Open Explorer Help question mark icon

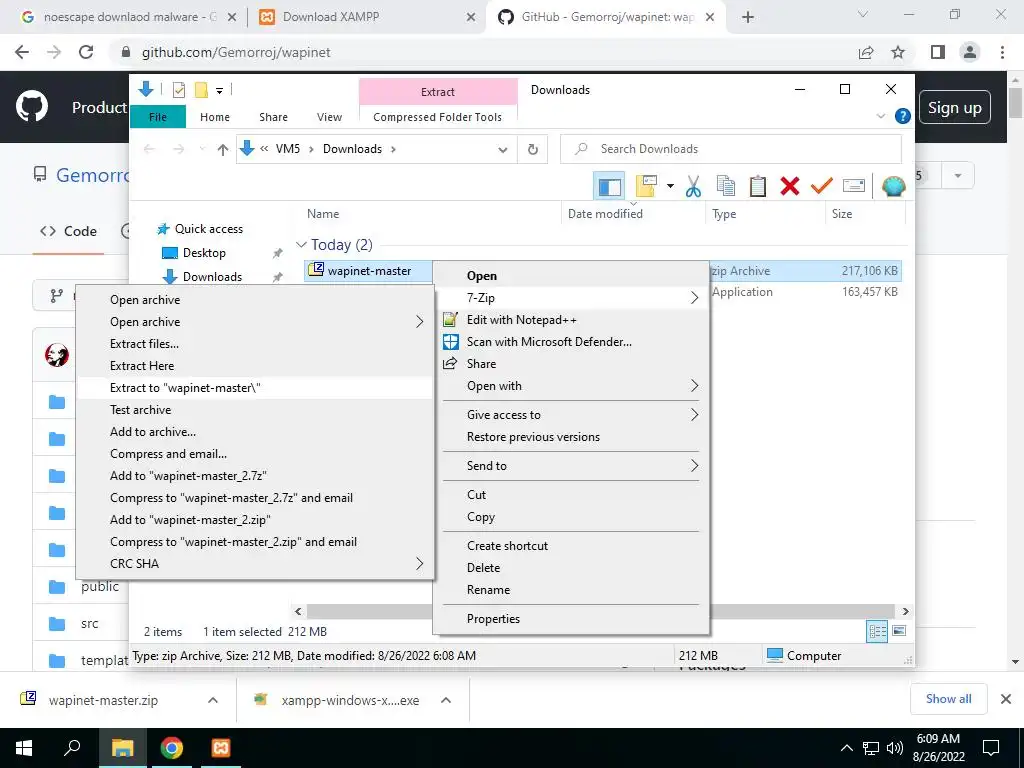click(x=903, y=116)
